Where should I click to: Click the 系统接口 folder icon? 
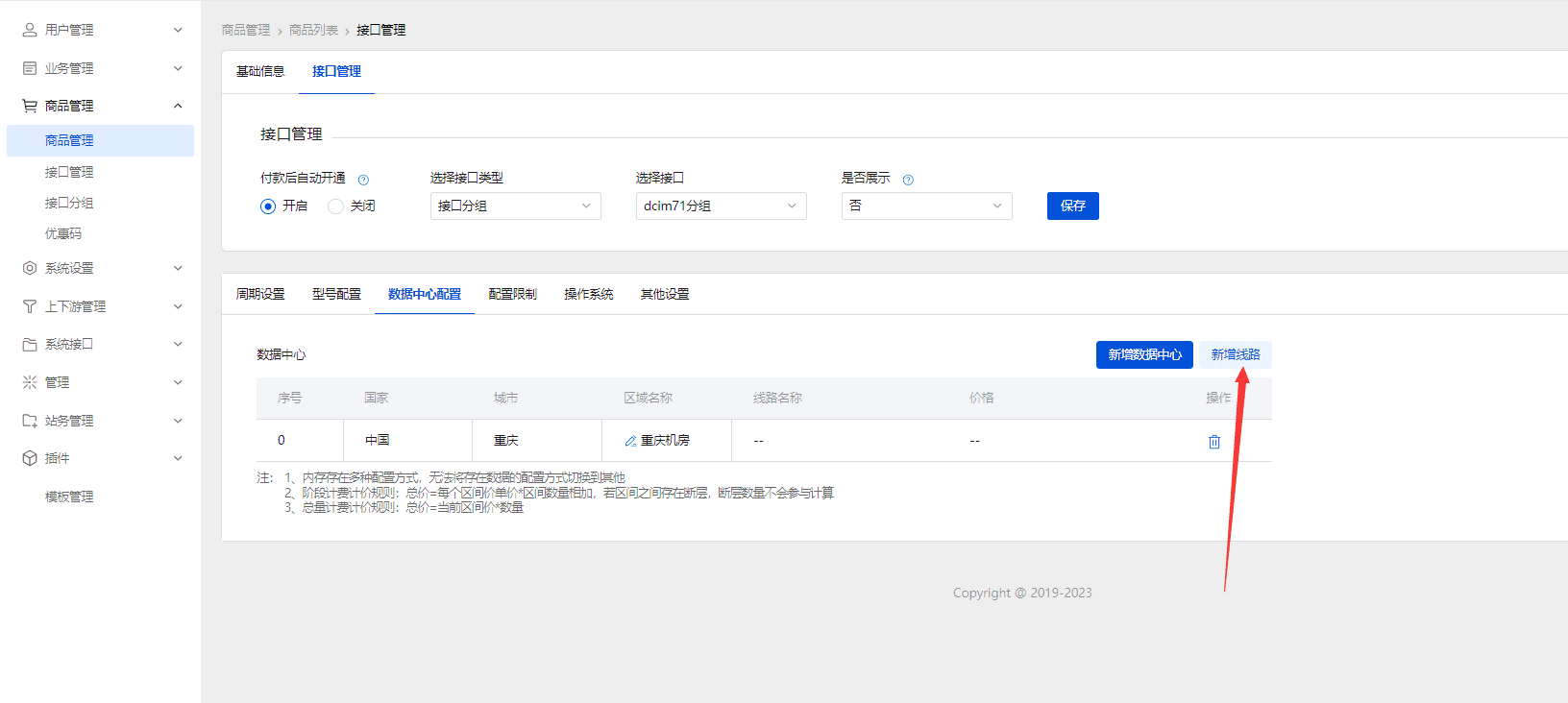coord(30,344)
